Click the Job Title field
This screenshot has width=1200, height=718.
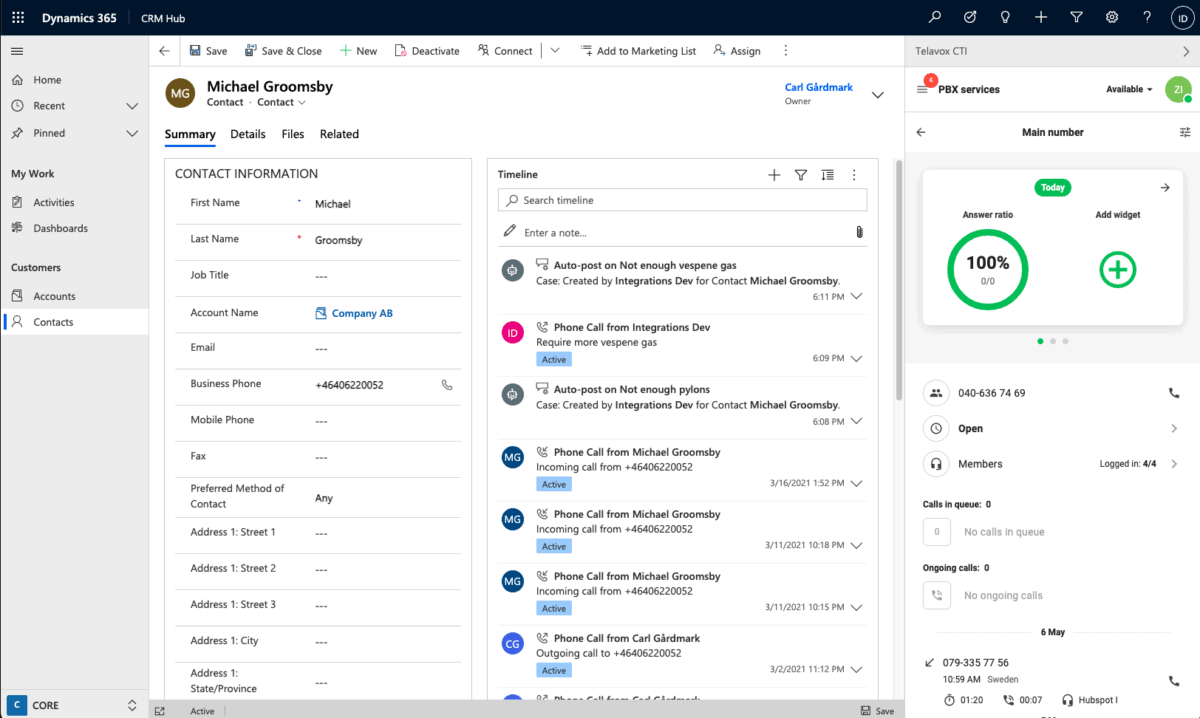pos(387,276)
